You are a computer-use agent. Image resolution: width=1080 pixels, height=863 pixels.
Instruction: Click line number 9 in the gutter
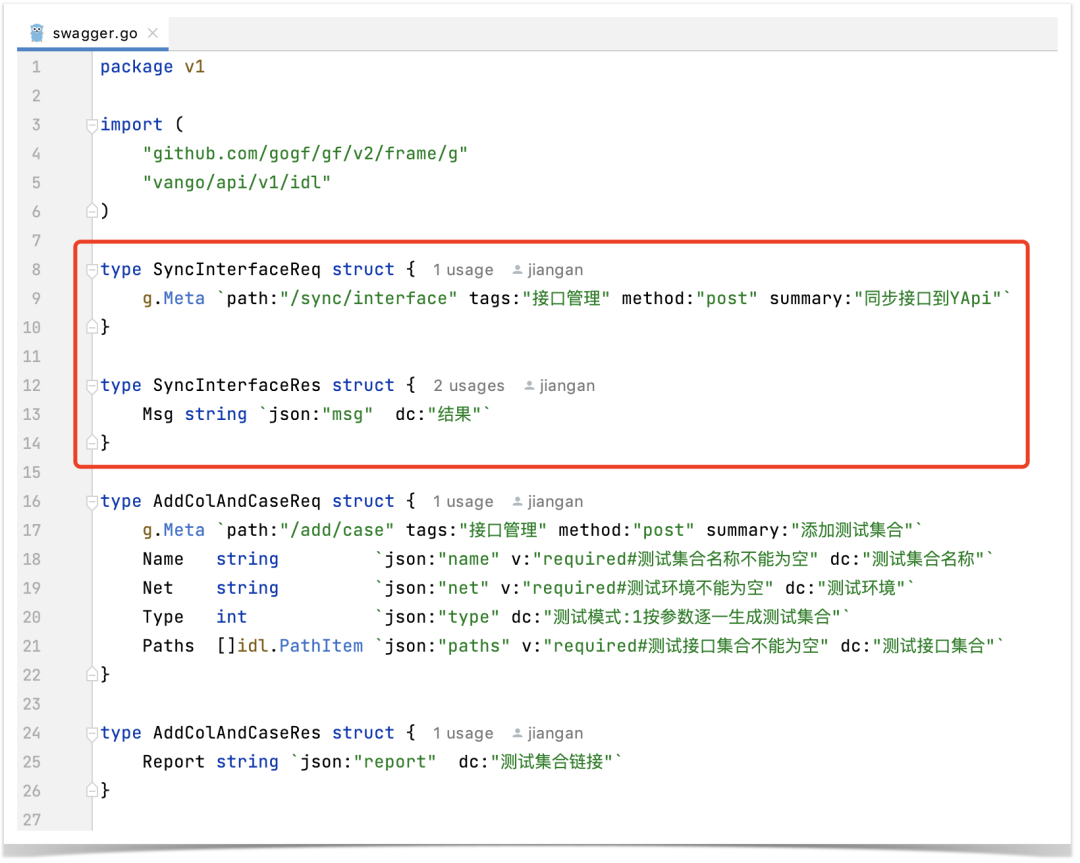pos(36,298)
